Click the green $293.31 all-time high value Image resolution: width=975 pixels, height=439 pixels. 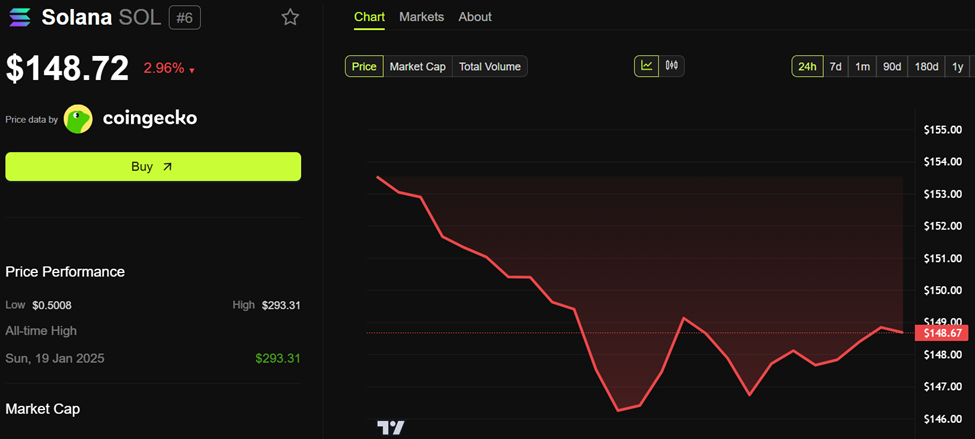(x=278, y=359)
